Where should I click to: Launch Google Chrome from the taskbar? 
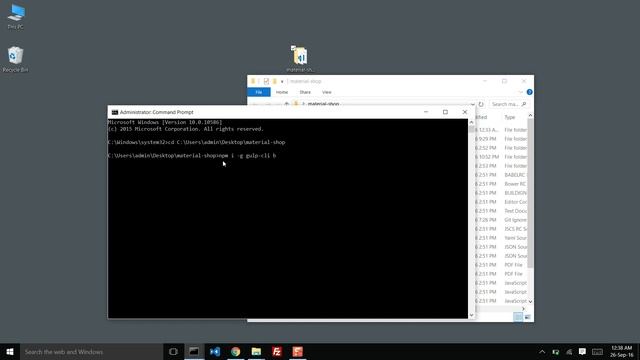[x=236, y=351]
